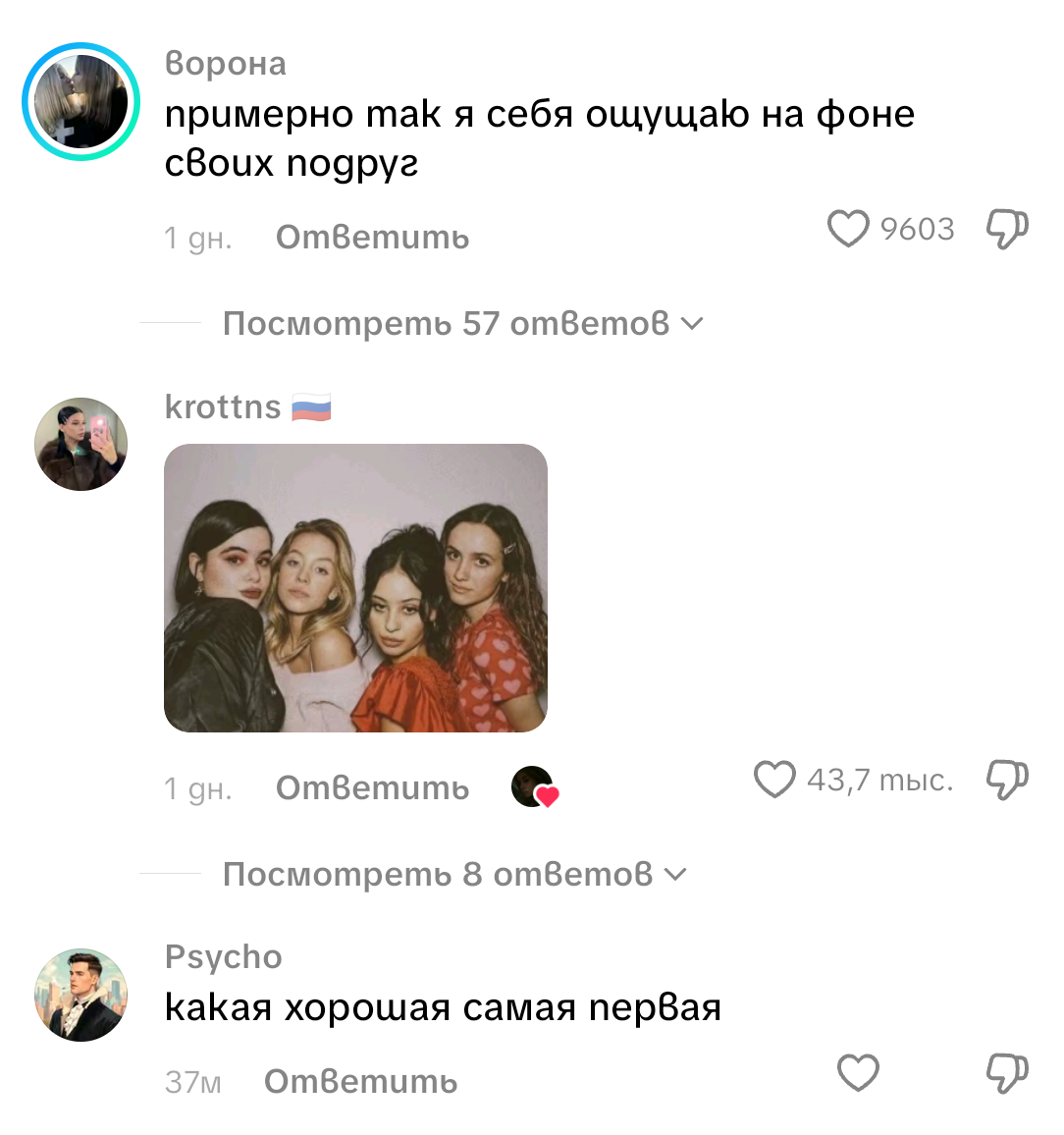The width and height of the screenshot is (1064, 1135).
Task: Open the krottns username link
Action: pyautogui.click(x=223, y=406)
